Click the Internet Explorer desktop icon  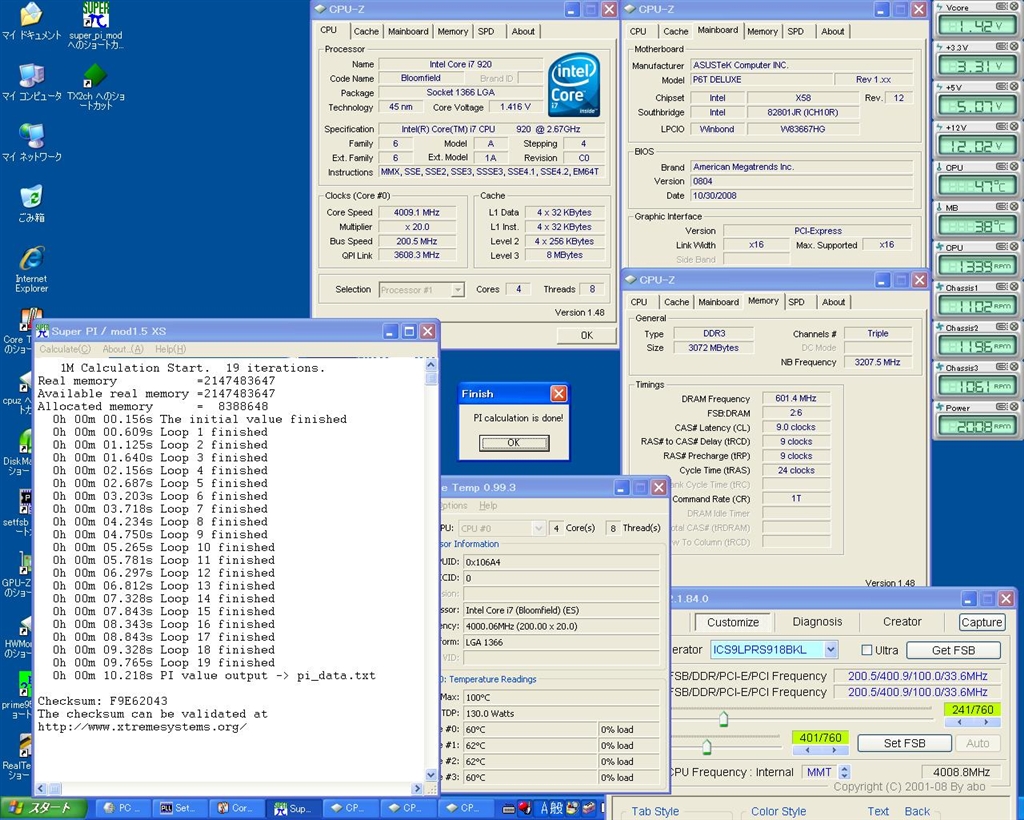point(31,258)
